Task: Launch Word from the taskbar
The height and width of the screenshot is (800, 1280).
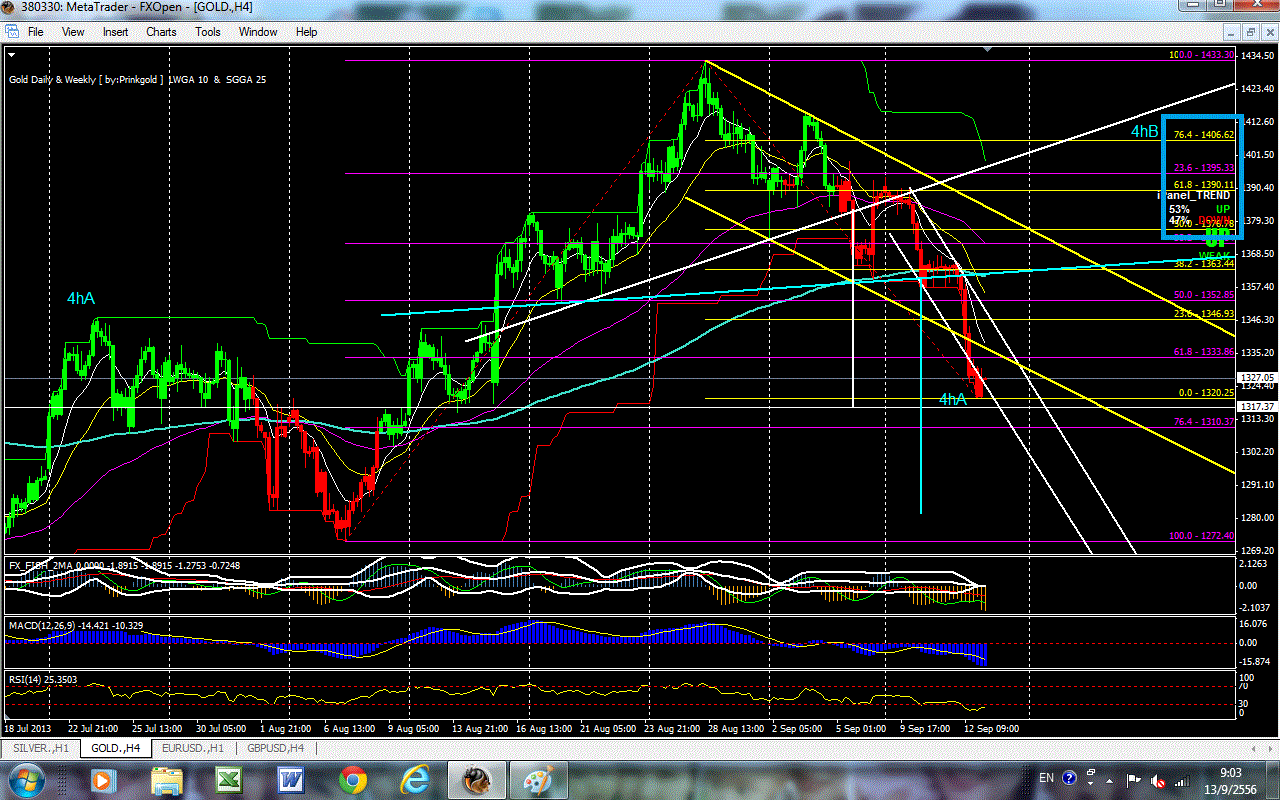Action: pyautogui.click(x=290, y=779)
